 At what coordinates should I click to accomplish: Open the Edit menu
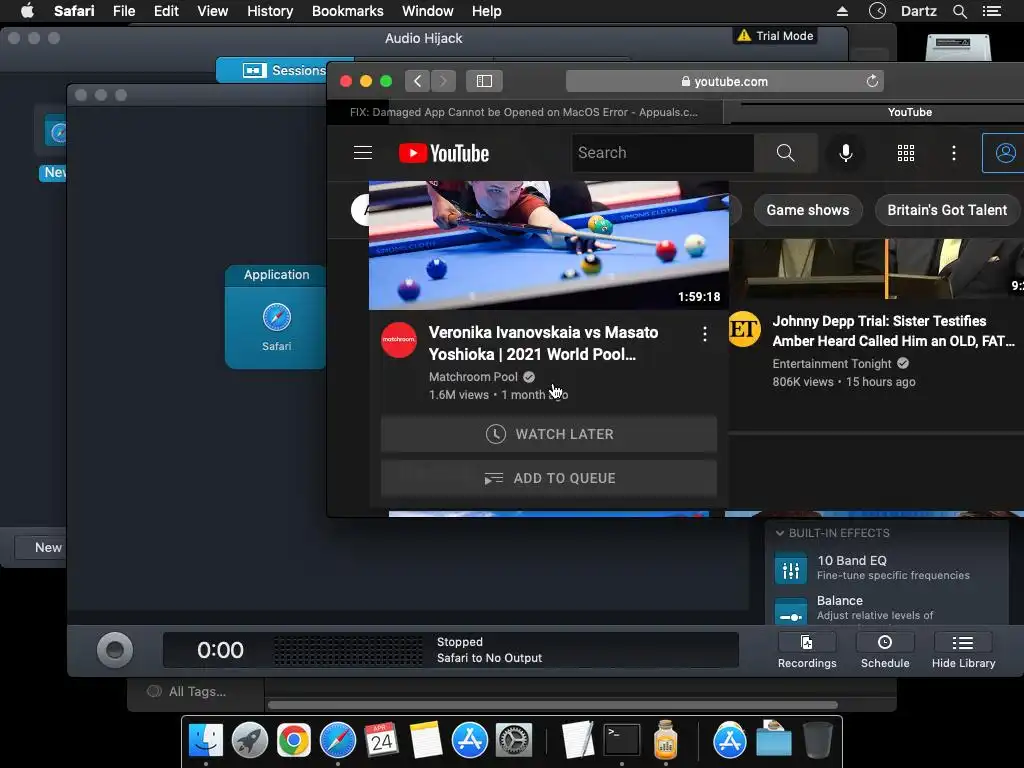click(166, 11)
